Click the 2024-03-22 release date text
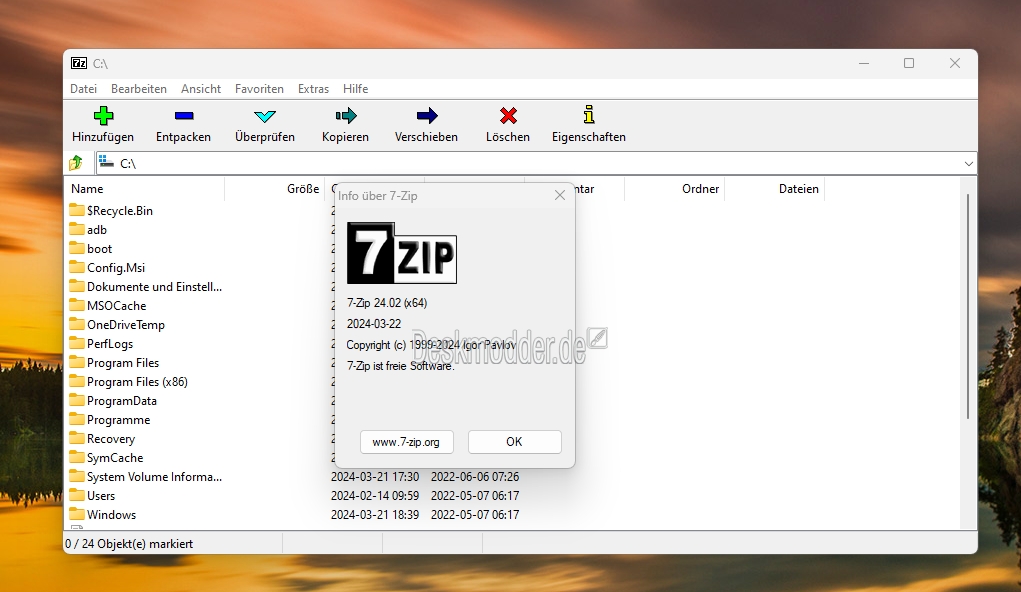The height and width of the screenshot is (592, 1021). tap(374, 324)
